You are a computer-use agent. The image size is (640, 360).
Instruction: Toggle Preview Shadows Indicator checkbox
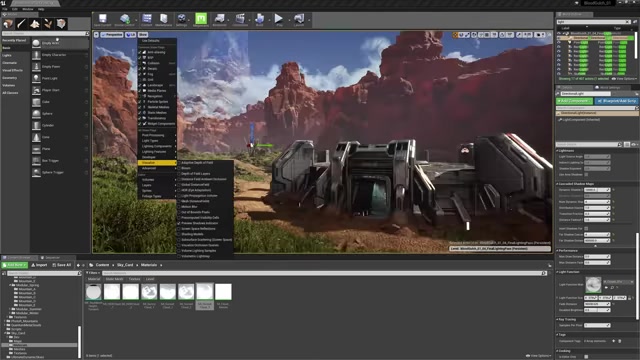179,223
